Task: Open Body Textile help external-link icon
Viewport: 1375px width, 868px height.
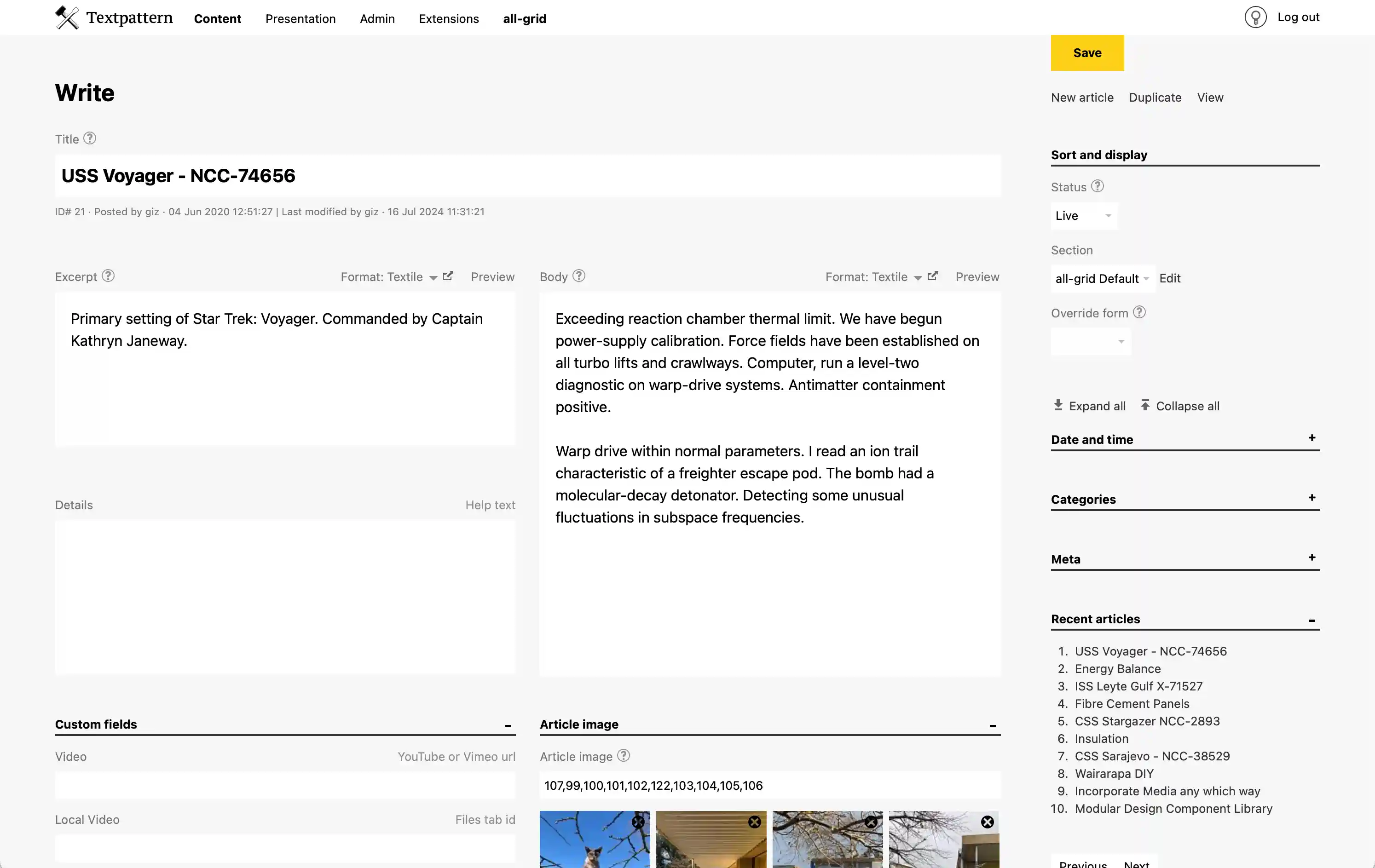Action: pos(932,276)
